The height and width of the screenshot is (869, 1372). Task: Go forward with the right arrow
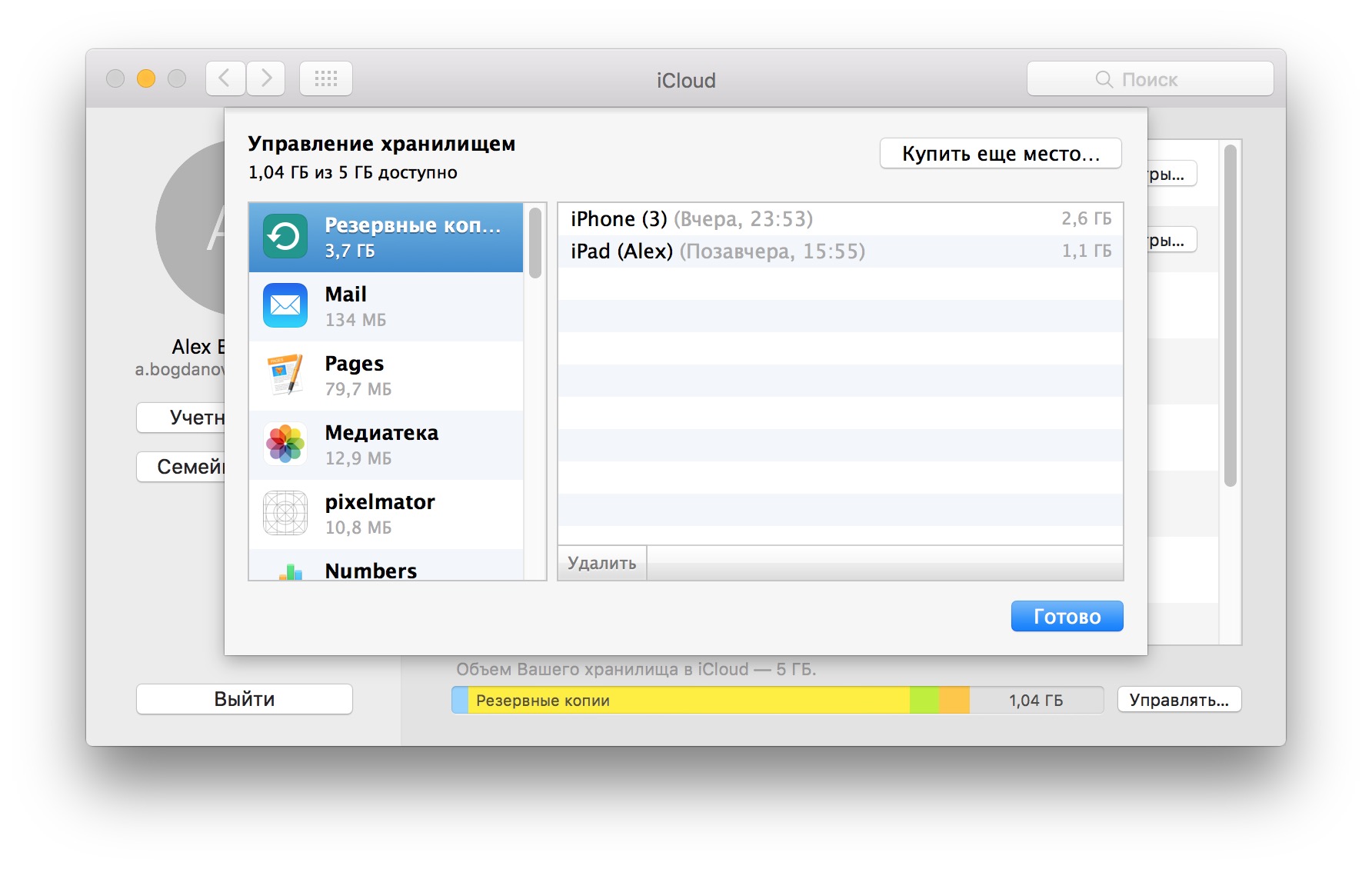point(266,78)
